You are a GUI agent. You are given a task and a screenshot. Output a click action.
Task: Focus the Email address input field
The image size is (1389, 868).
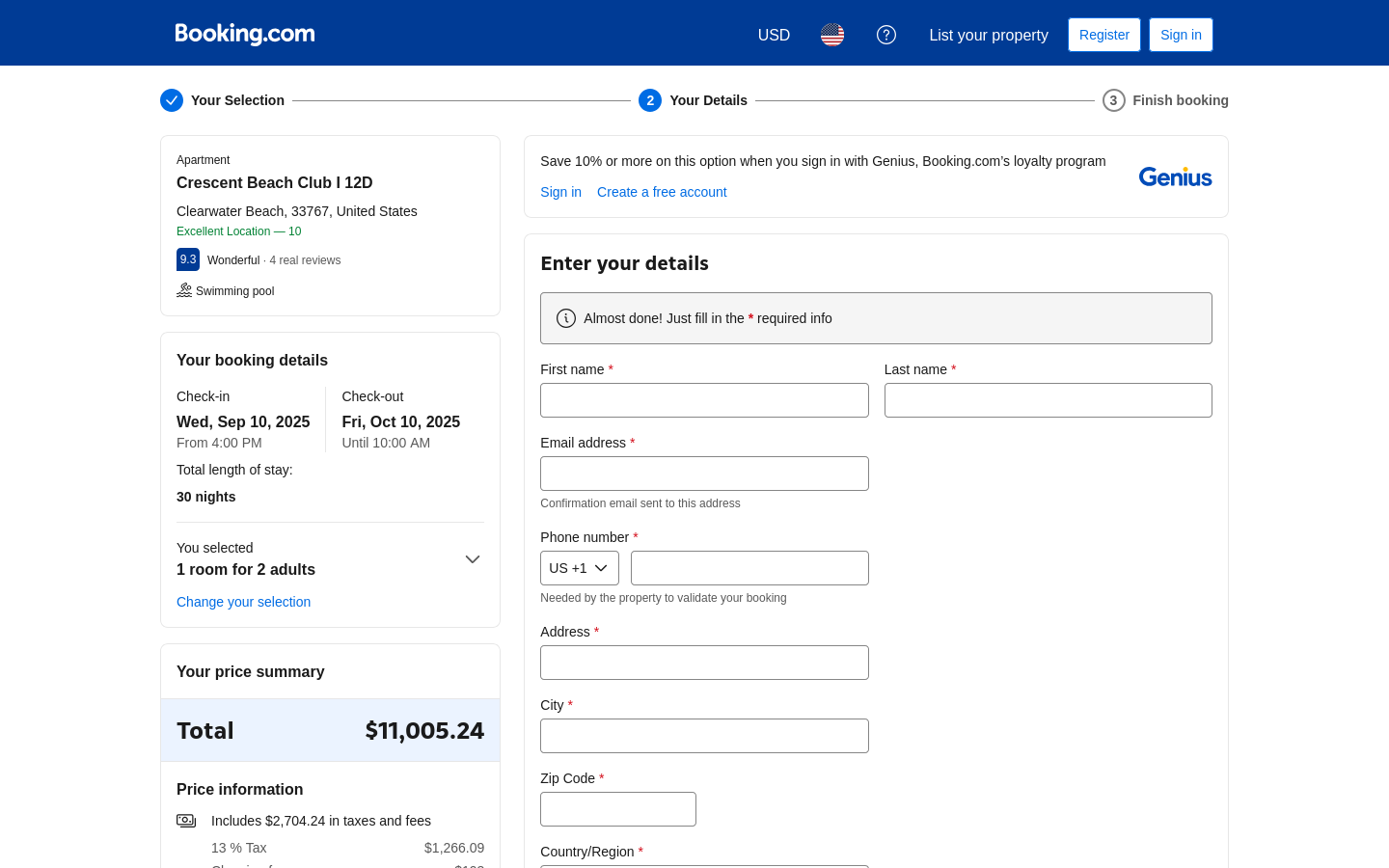click(x=704, y=474)
